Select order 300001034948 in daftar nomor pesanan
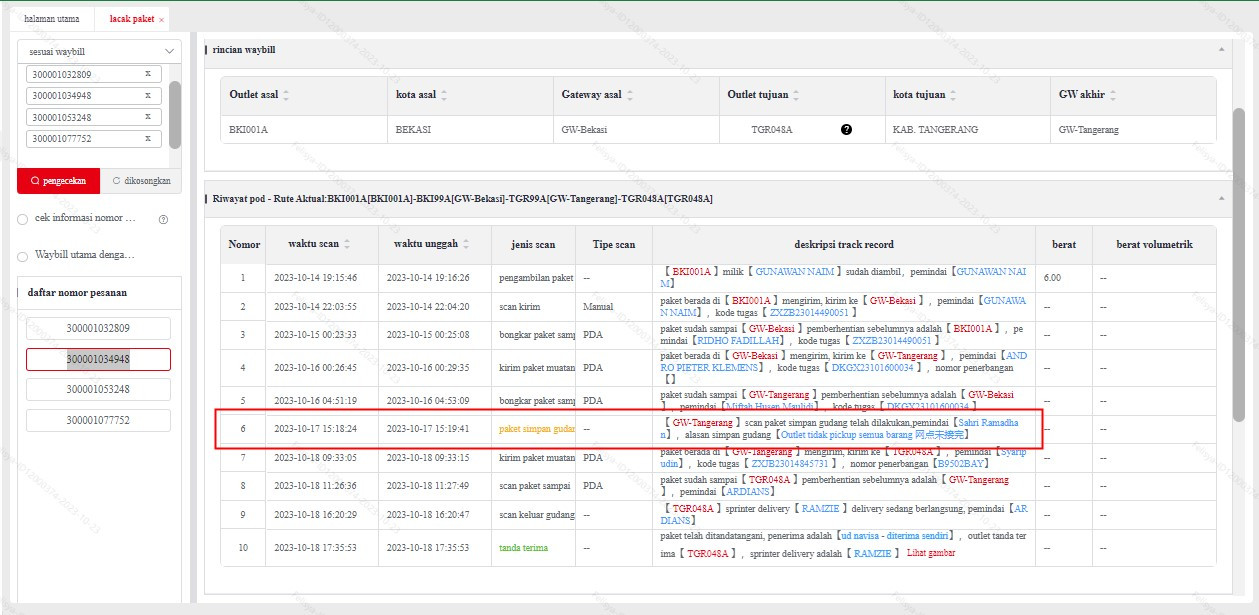The image size is (1259, 615). click(98, 359)
